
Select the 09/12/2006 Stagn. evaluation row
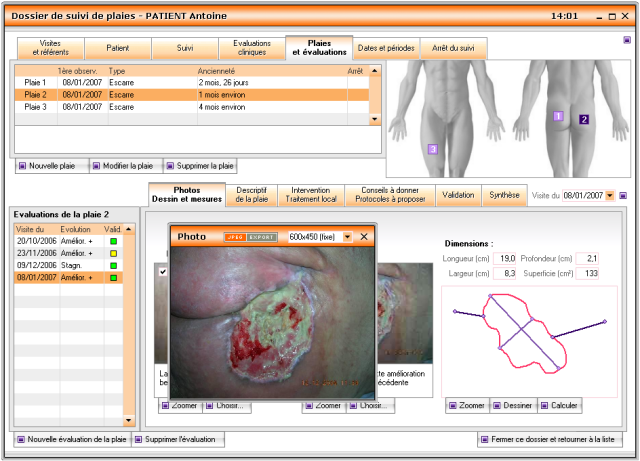tap(69, 266)
